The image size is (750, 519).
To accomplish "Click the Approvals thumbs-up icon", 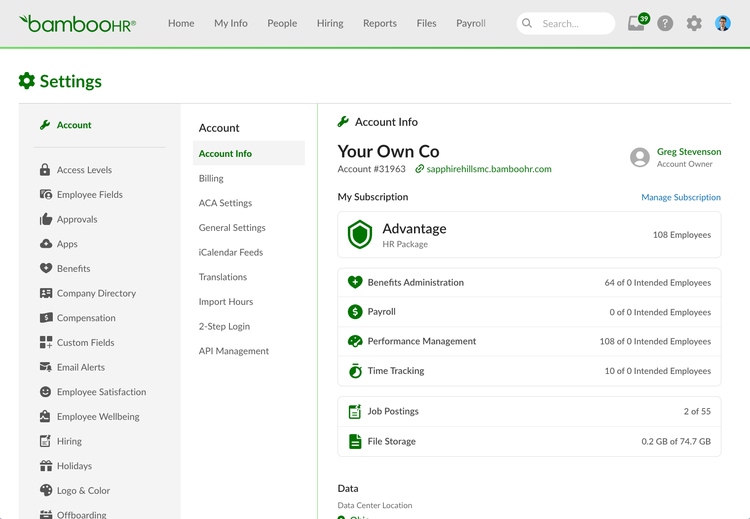I will coord(45,219).
